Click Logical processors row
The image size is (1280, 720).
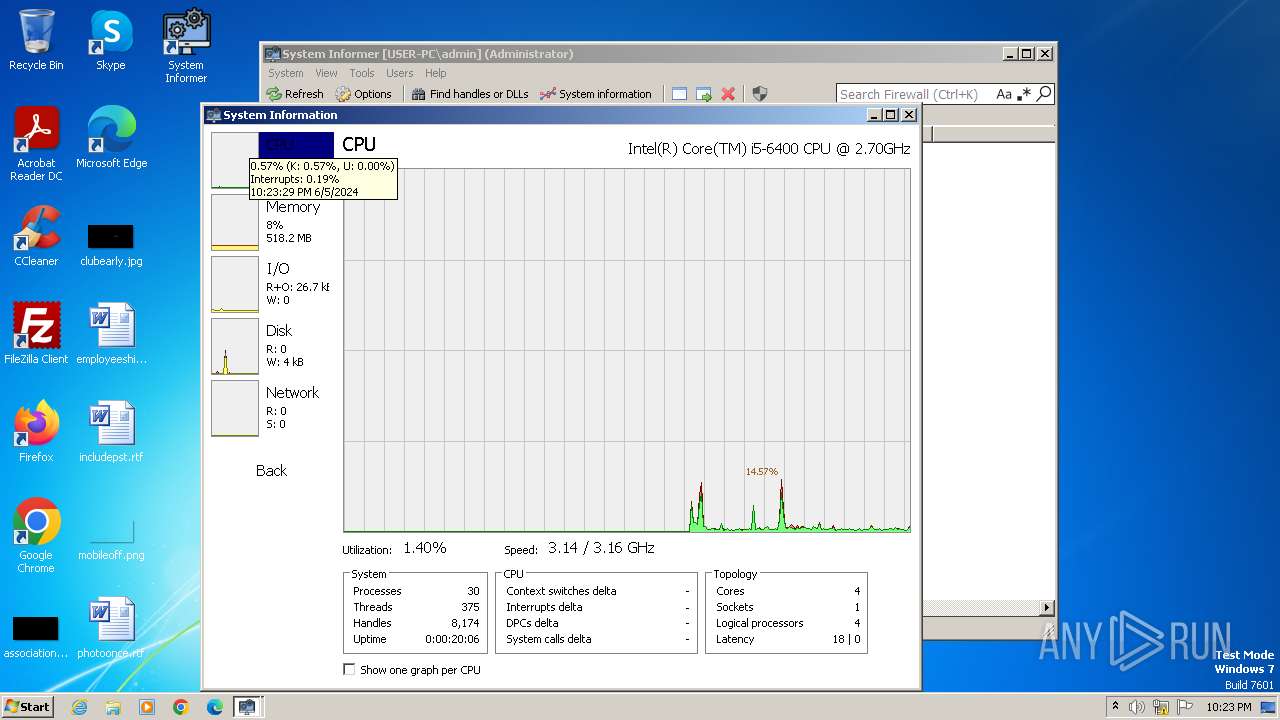tap(788, 623)
